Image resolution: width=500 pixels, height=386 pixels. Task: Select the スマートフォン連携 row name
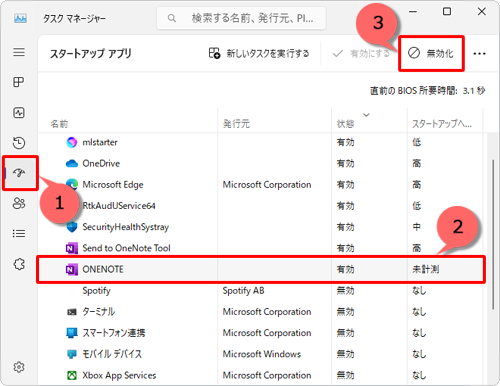click(x=114, y=333)
